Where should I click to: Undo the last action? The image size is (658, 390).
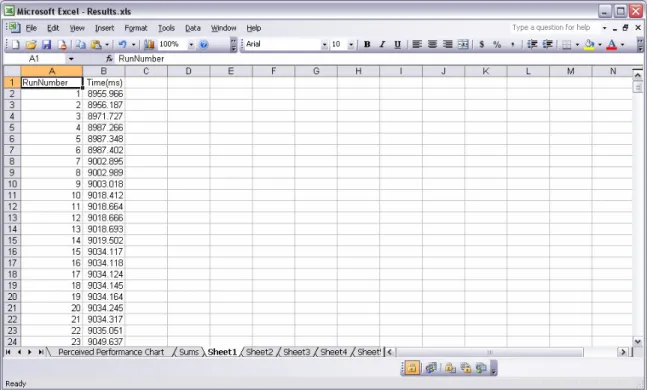(122, 44)
